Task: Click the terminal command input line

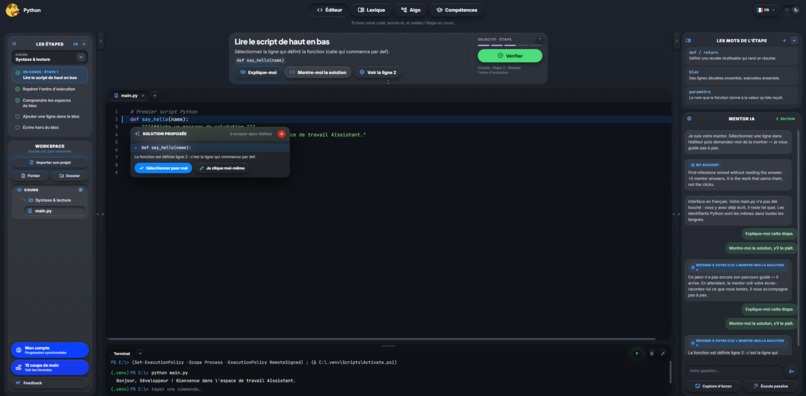Action: (x=176, y=389)
